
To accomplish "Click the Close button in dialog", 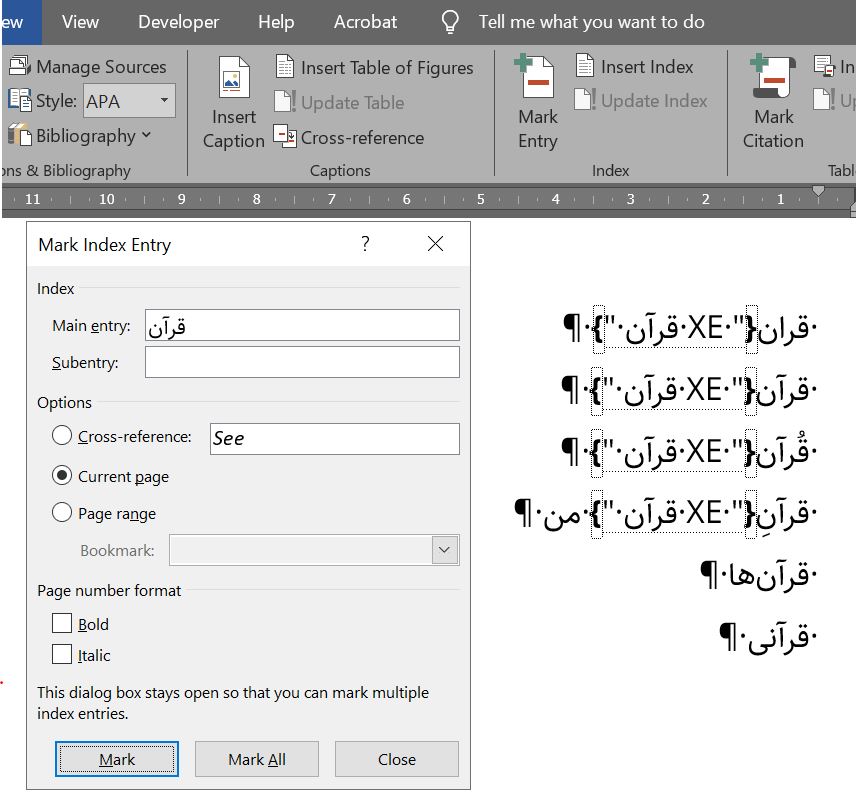I will point(397,759).
